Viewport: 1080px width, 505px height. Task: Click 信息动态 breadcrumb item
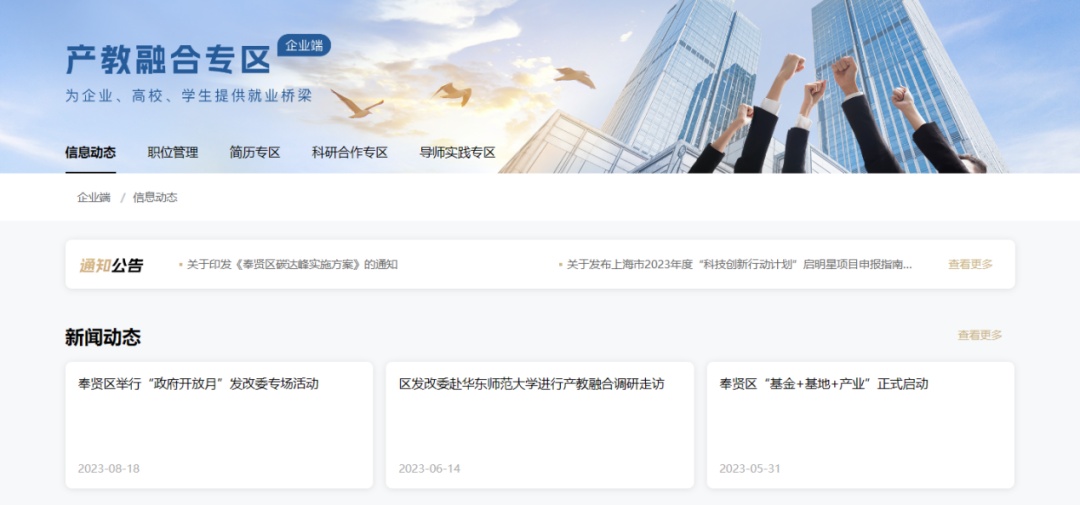pos(155,197)
